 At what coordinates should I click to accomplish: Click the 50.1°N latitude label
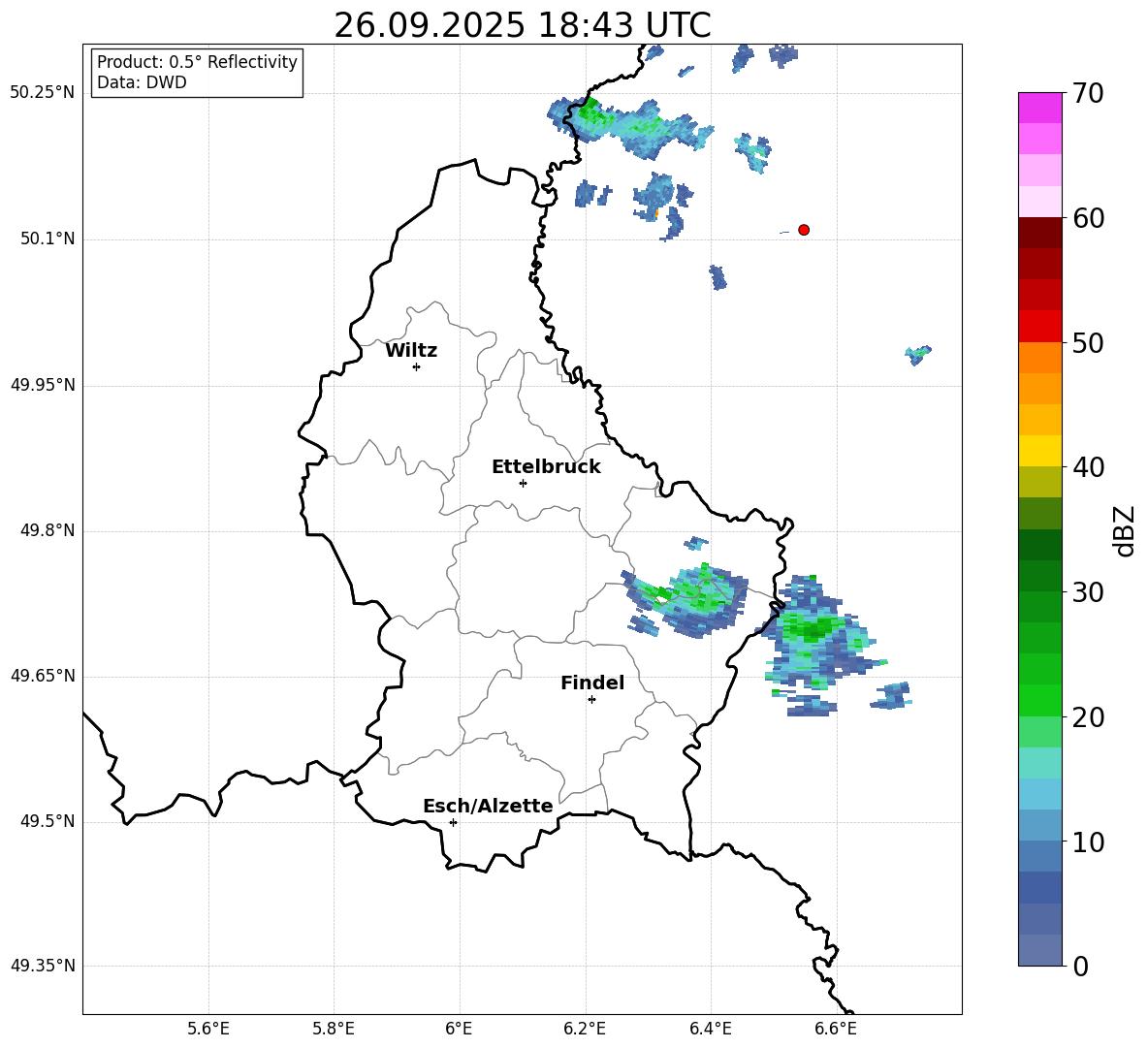[x=48, y=239]
